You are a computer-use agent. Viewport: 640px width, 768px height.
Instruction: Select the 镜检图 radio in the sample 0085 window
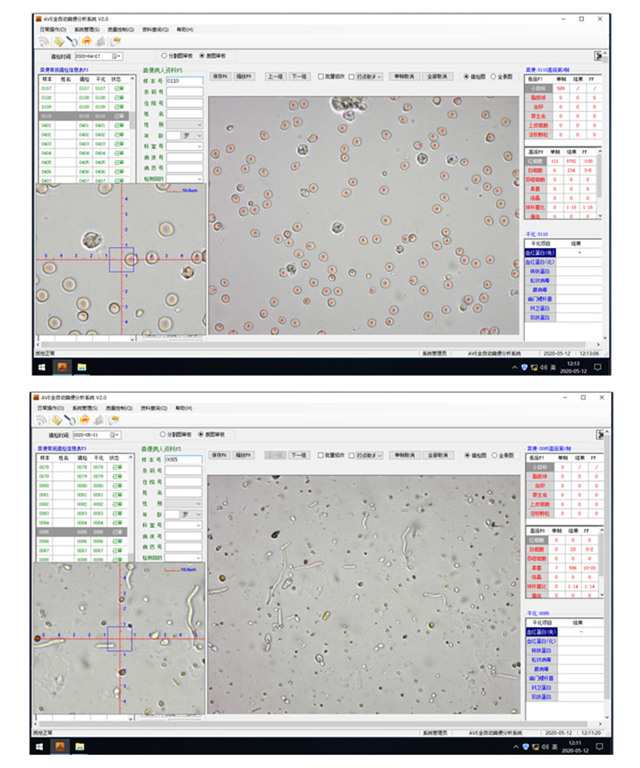click(467, 455)
